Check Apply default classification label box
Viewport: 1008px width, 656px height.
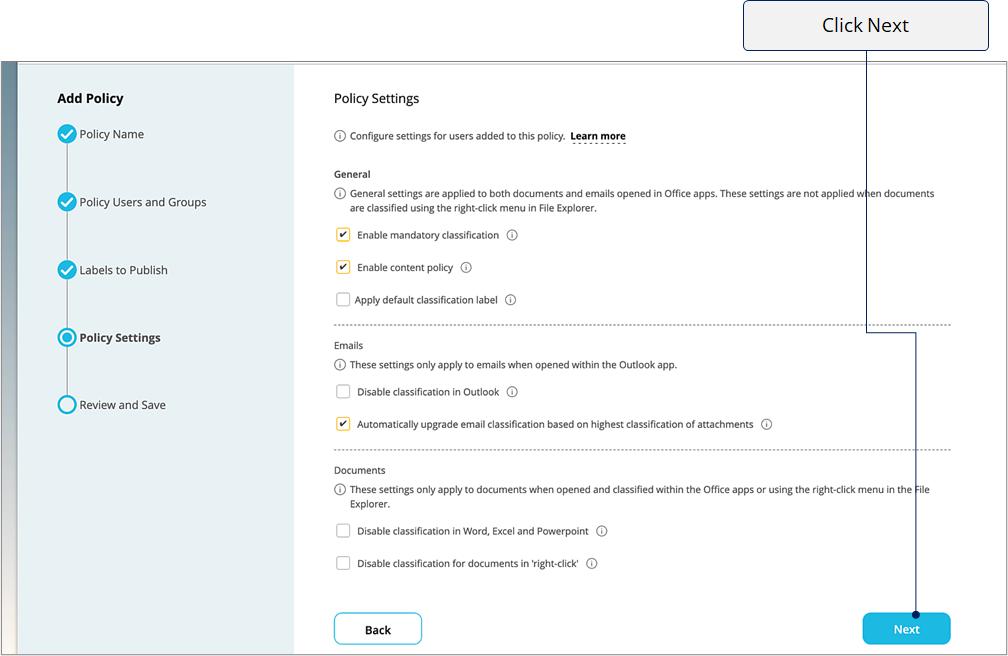click(x=343, y=300)
